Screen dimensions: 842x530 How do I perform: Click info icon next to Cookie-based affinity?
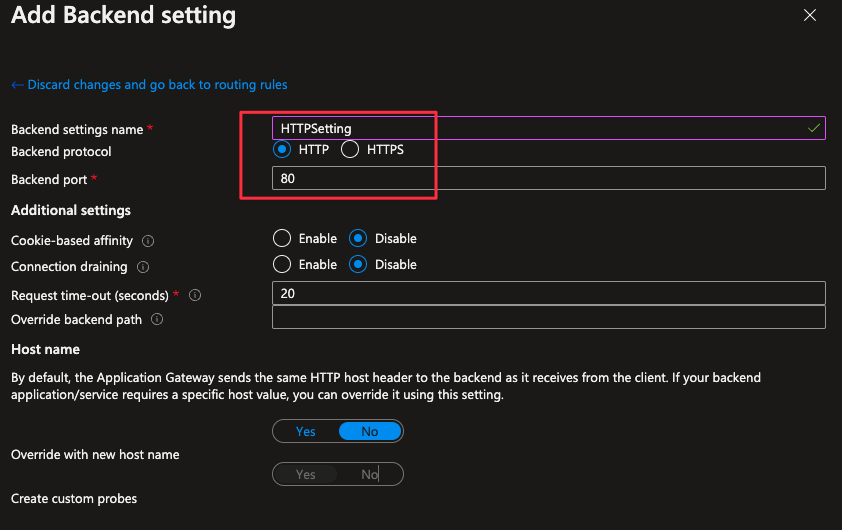pos(148,241)
